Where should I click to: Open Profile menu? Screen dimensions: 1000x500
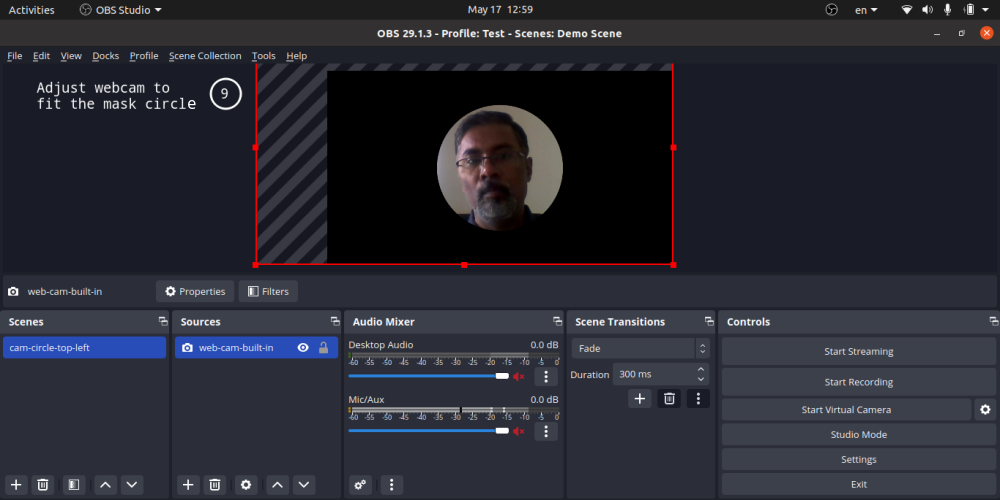[144, 55]
